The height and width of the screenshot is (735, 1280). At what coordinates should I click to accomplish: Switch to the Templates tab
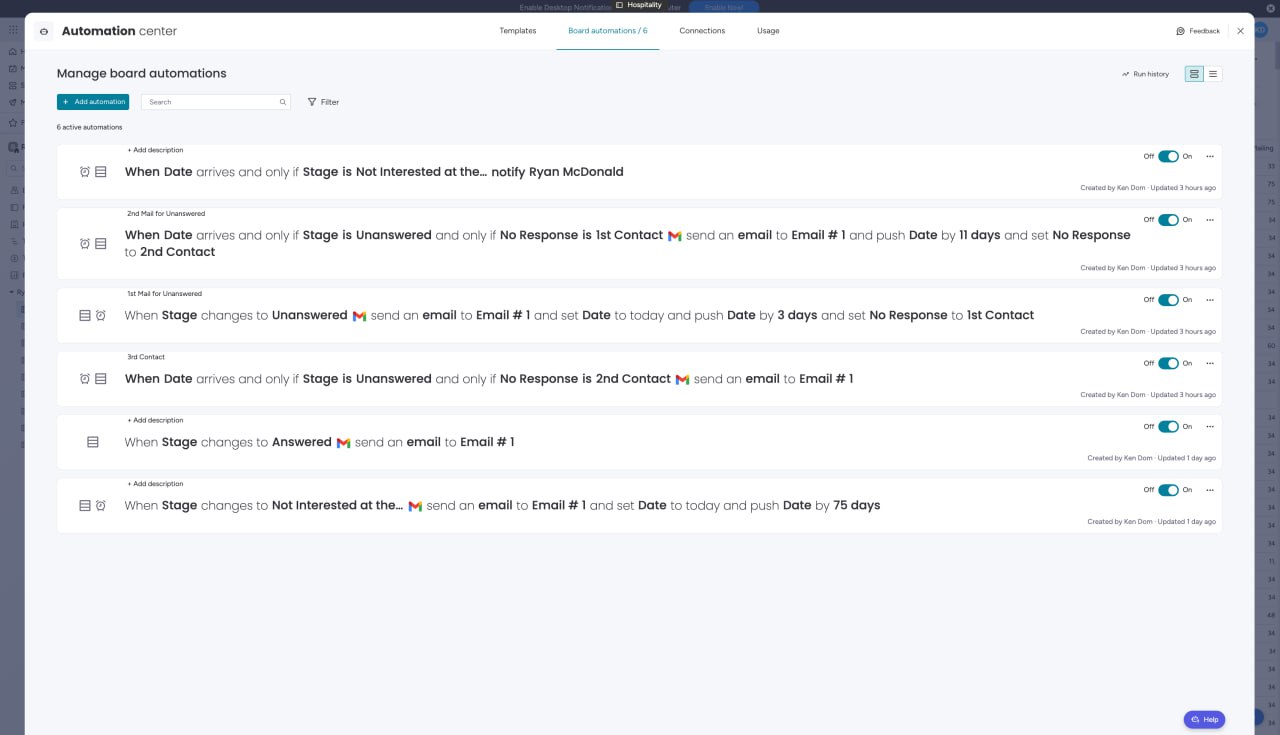[x=517, y=31]
